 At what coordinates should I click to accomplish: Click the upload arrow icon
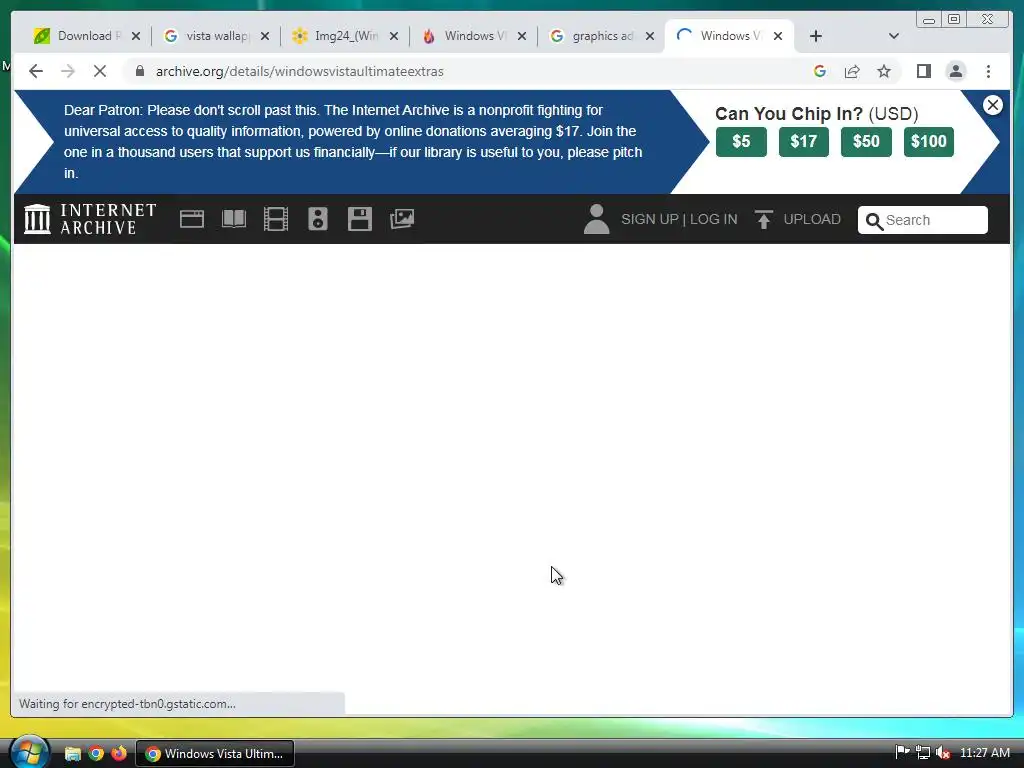click(763, 219)
